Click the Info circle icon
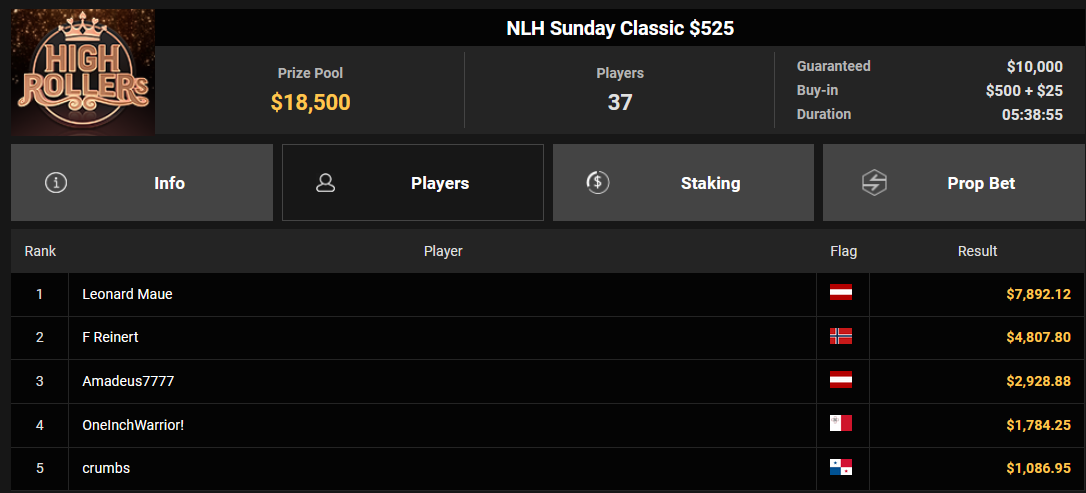1086x493 pixels. coord(56,183)
